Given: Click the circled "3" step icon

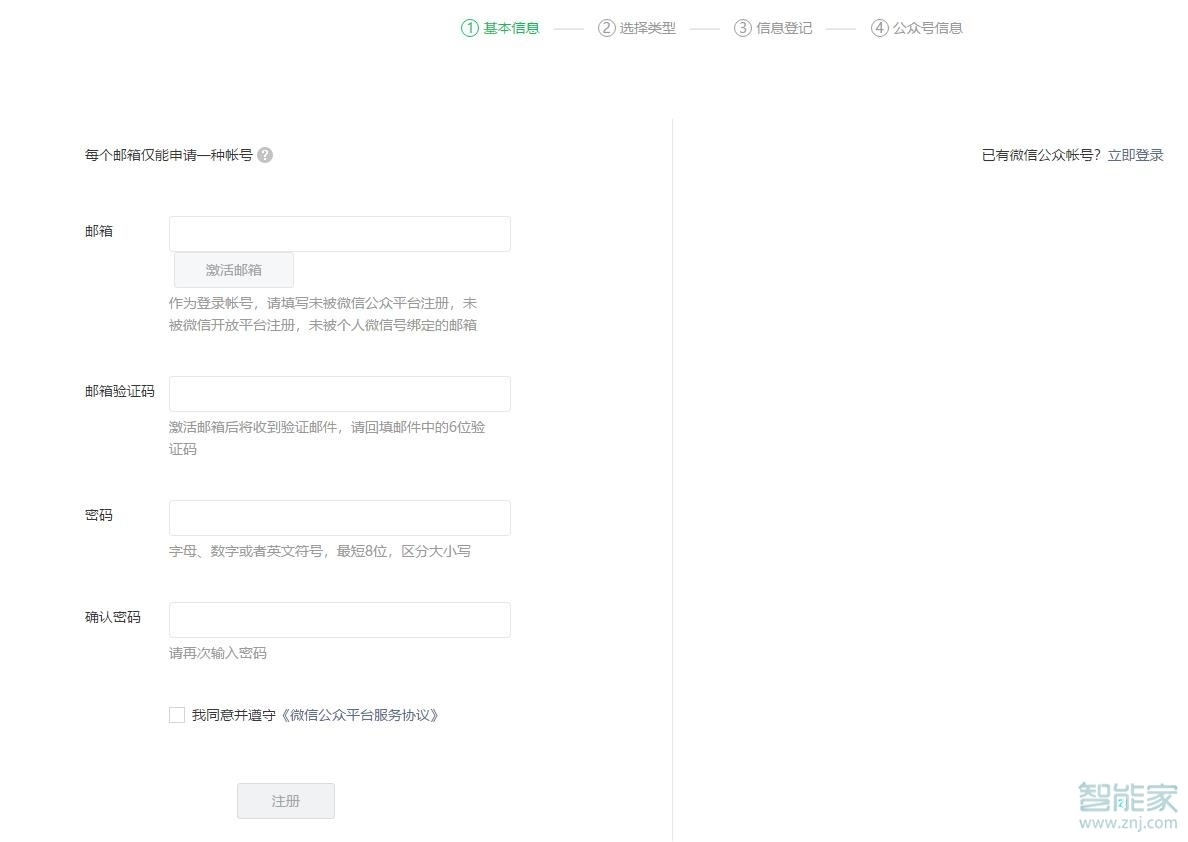Looking at the screenshot, I should (x=743, y=28).
